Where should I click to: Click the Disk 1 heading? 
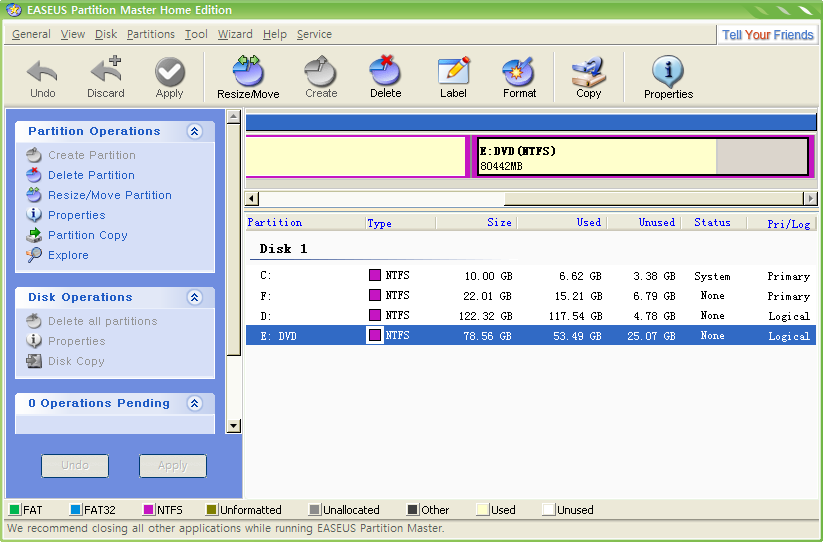coord(283,249)
